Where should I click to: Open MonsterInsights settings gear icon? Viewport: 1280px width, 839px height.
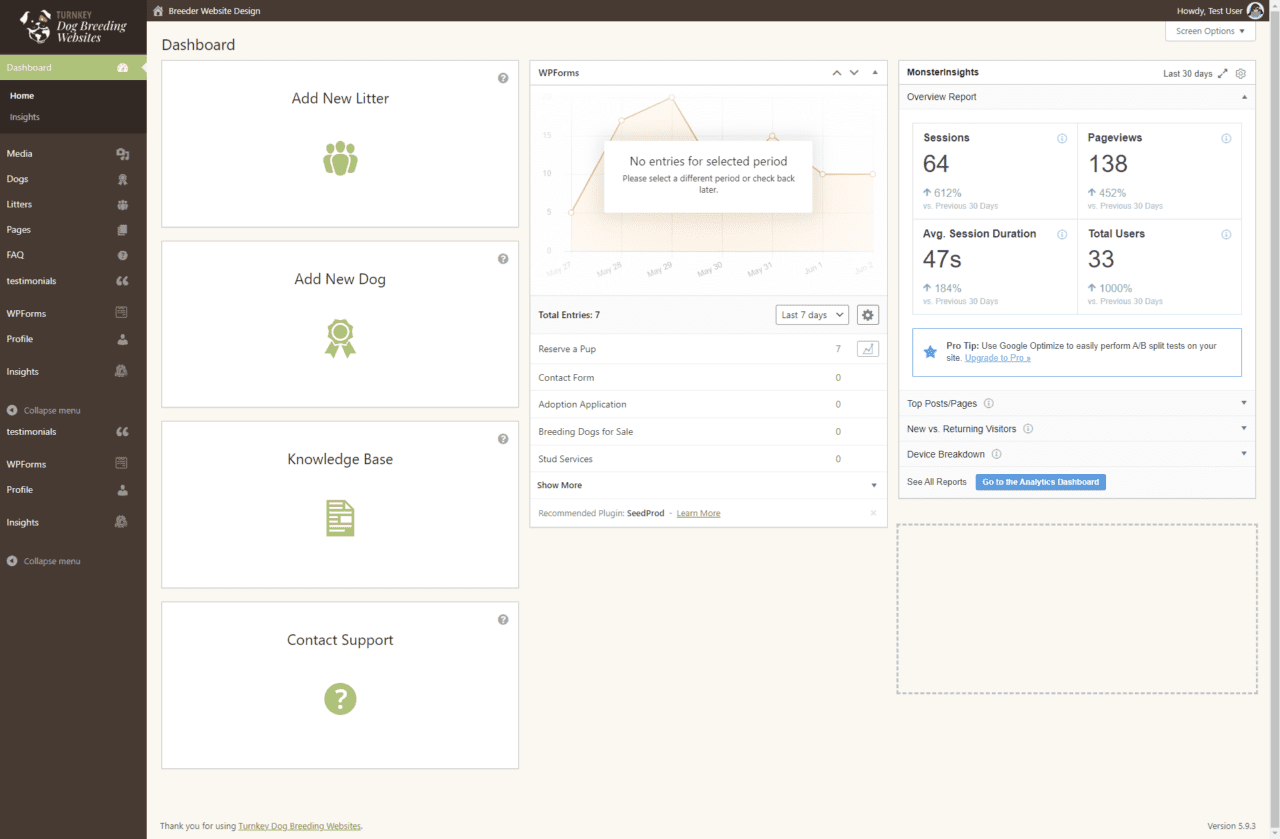pyautogui.click(x=1241, y=74)
